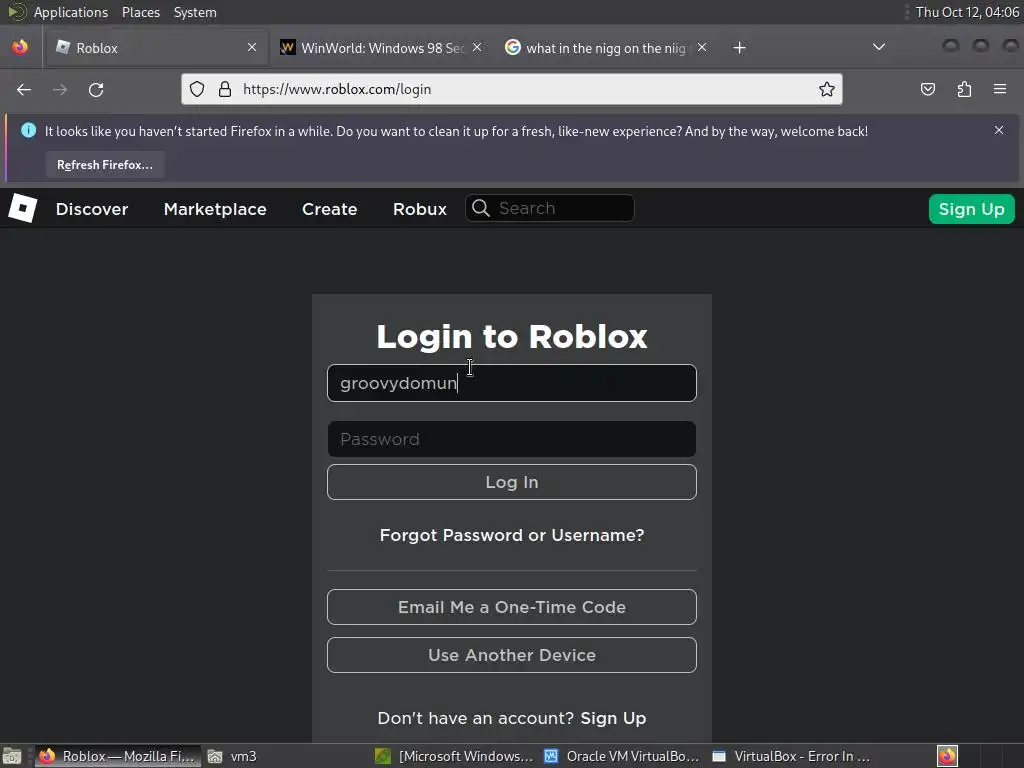
Task: Click the green Sign Up button
Action: tap(972, 209)
